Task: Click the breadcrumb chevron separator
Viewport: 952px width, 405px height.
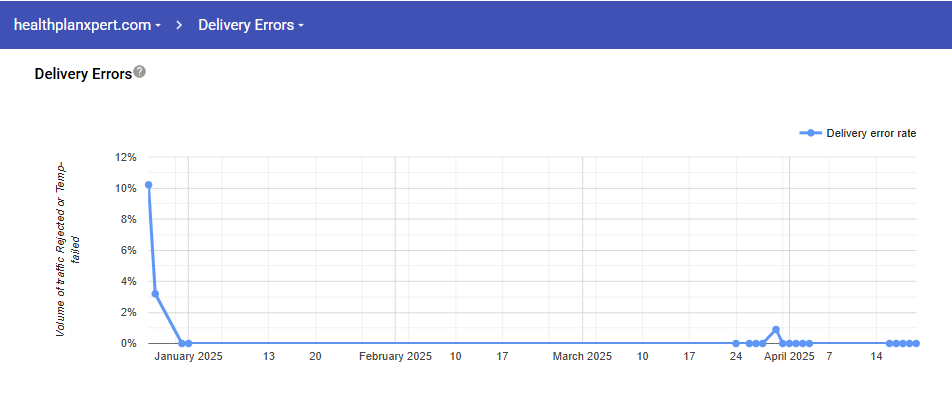Action: (x=180, y=24)
